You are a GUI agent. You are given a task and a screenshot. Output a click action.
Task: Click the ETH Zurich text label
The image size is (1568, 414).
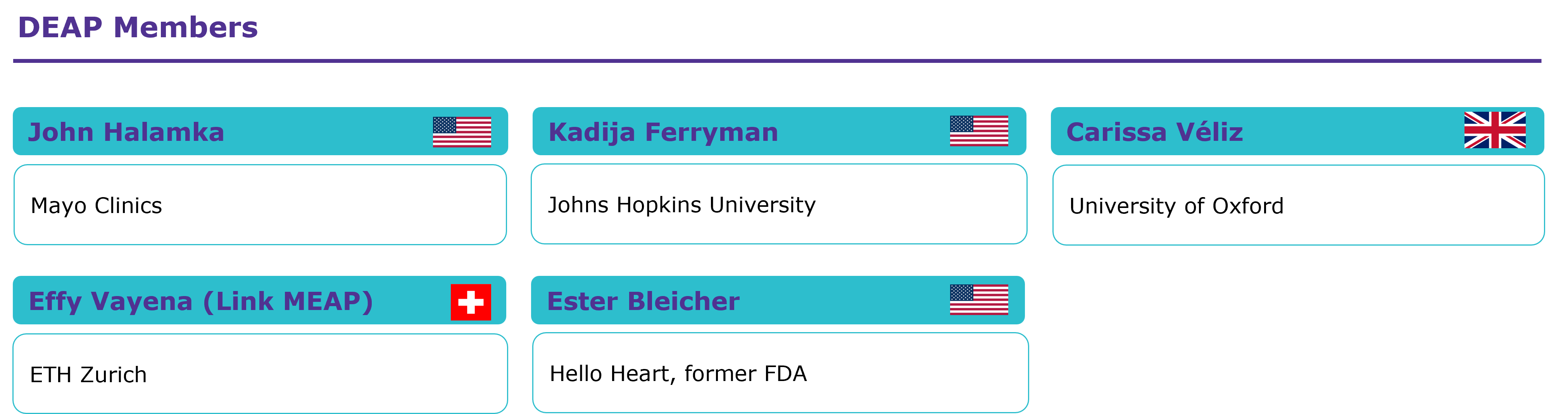pos(88,374)
